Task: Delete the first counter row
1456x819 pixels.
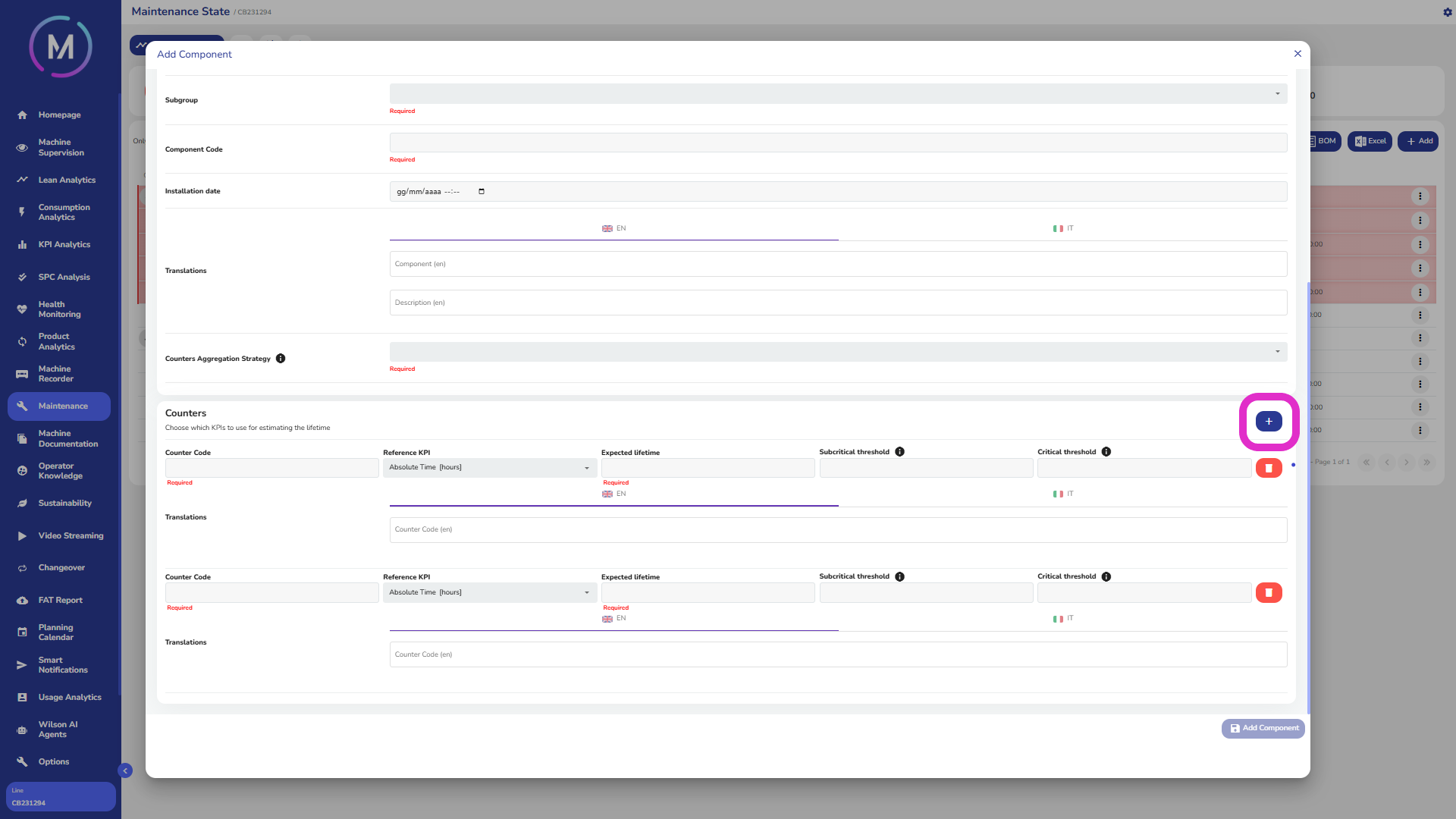Action: click(1269, 468)
